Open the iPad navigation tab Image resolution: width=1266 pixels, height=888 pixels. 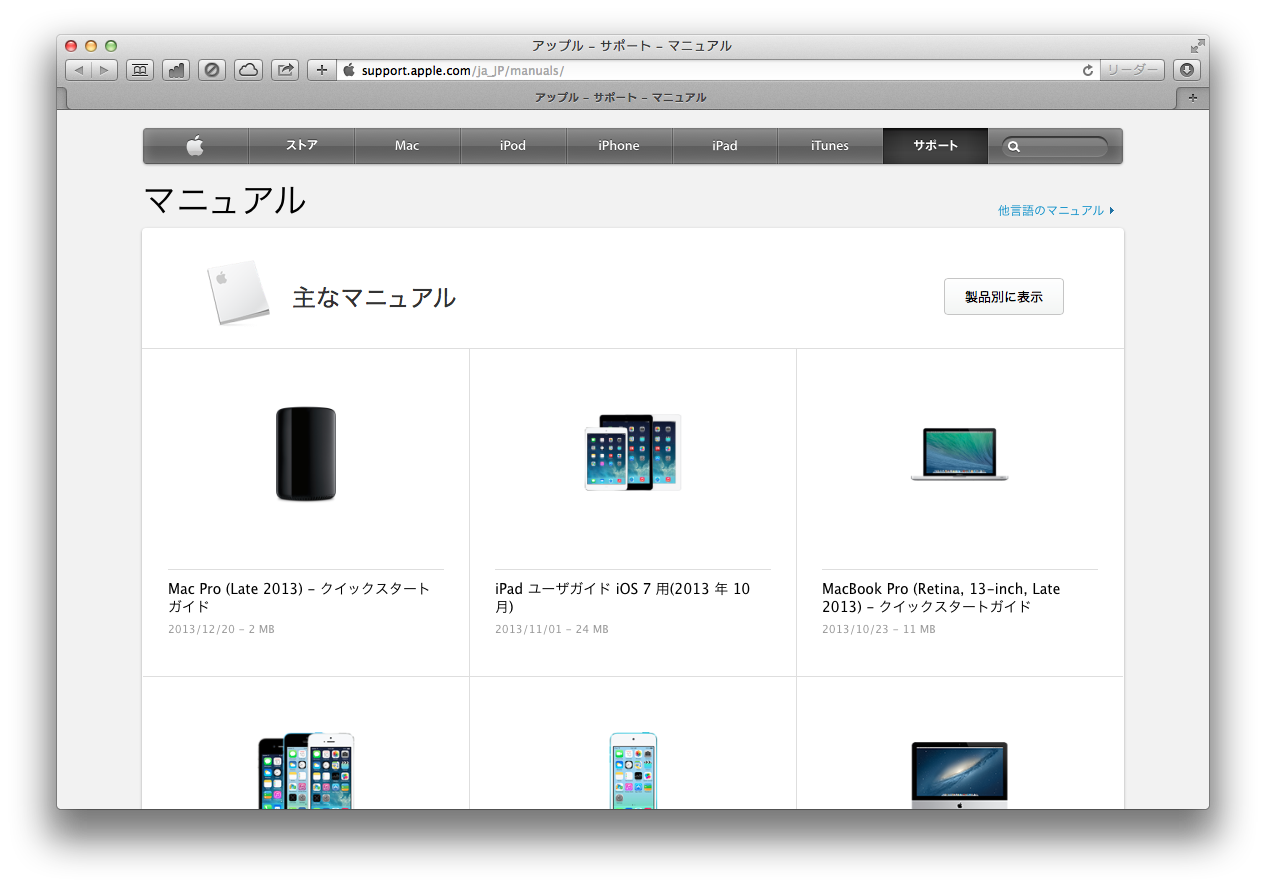pos(725,146)
